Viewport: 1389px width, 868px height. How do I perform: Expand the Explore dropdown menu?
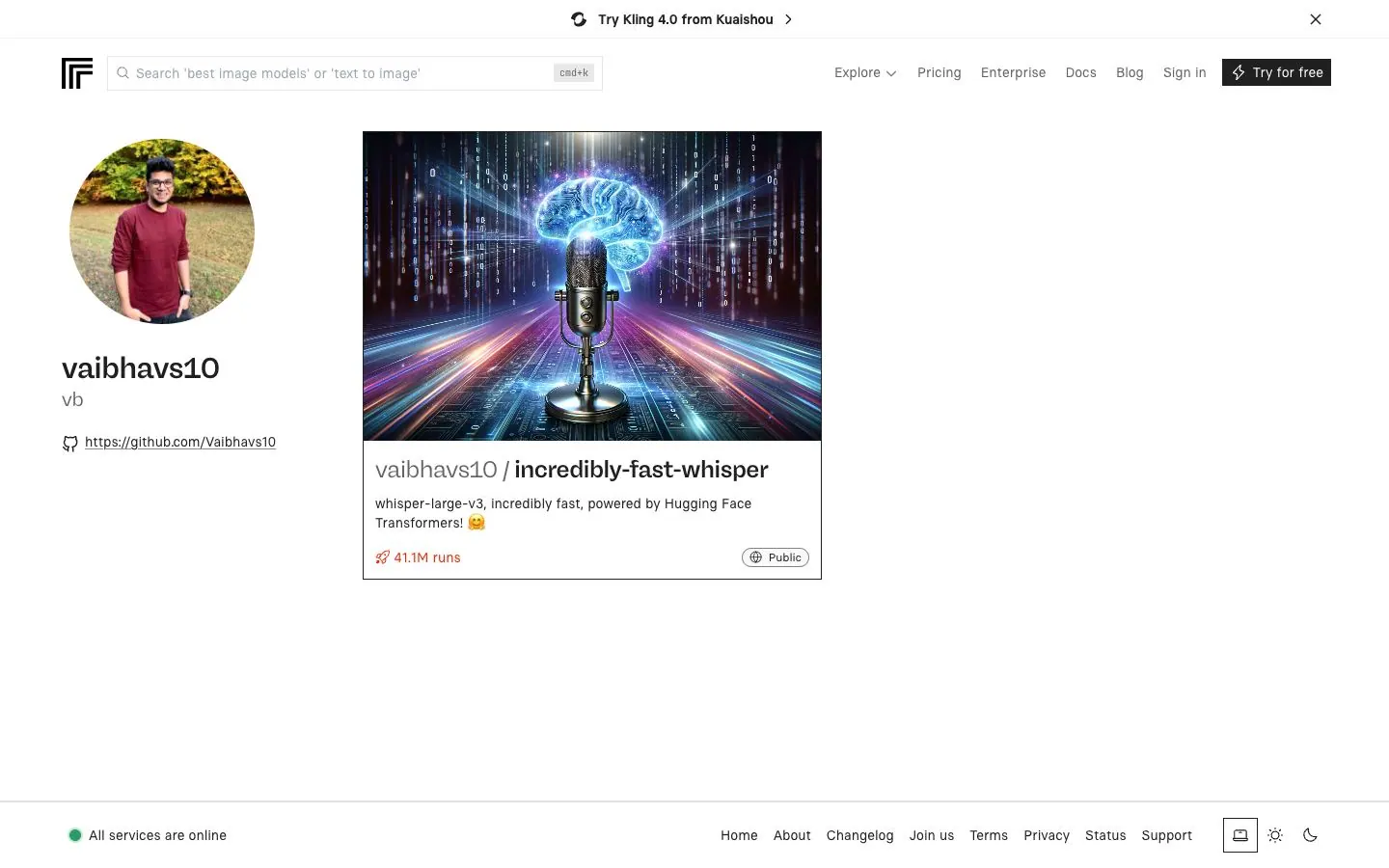(865, 72)
